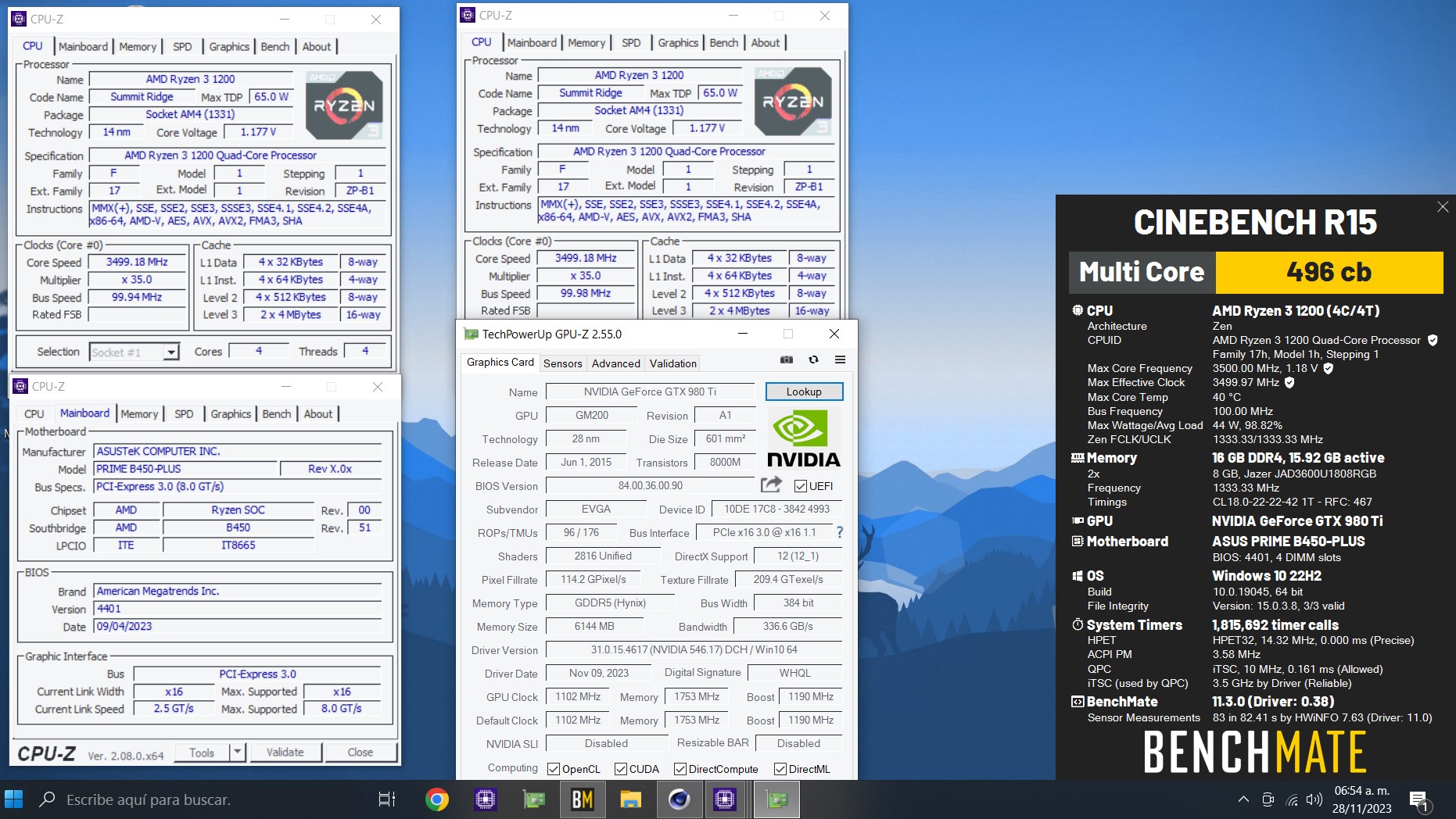Click the Memory Size 6144 MB value
This screenshot has width=1456, height=819.
click(x=594, y=626)
